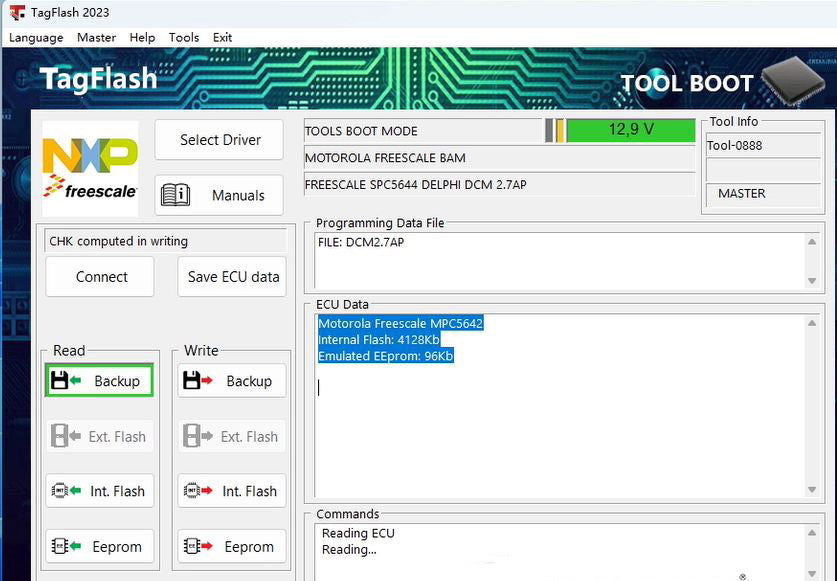Click CHK computed in writing status
Viewport: 837px width, 581px height.
[x=165, y=241]
